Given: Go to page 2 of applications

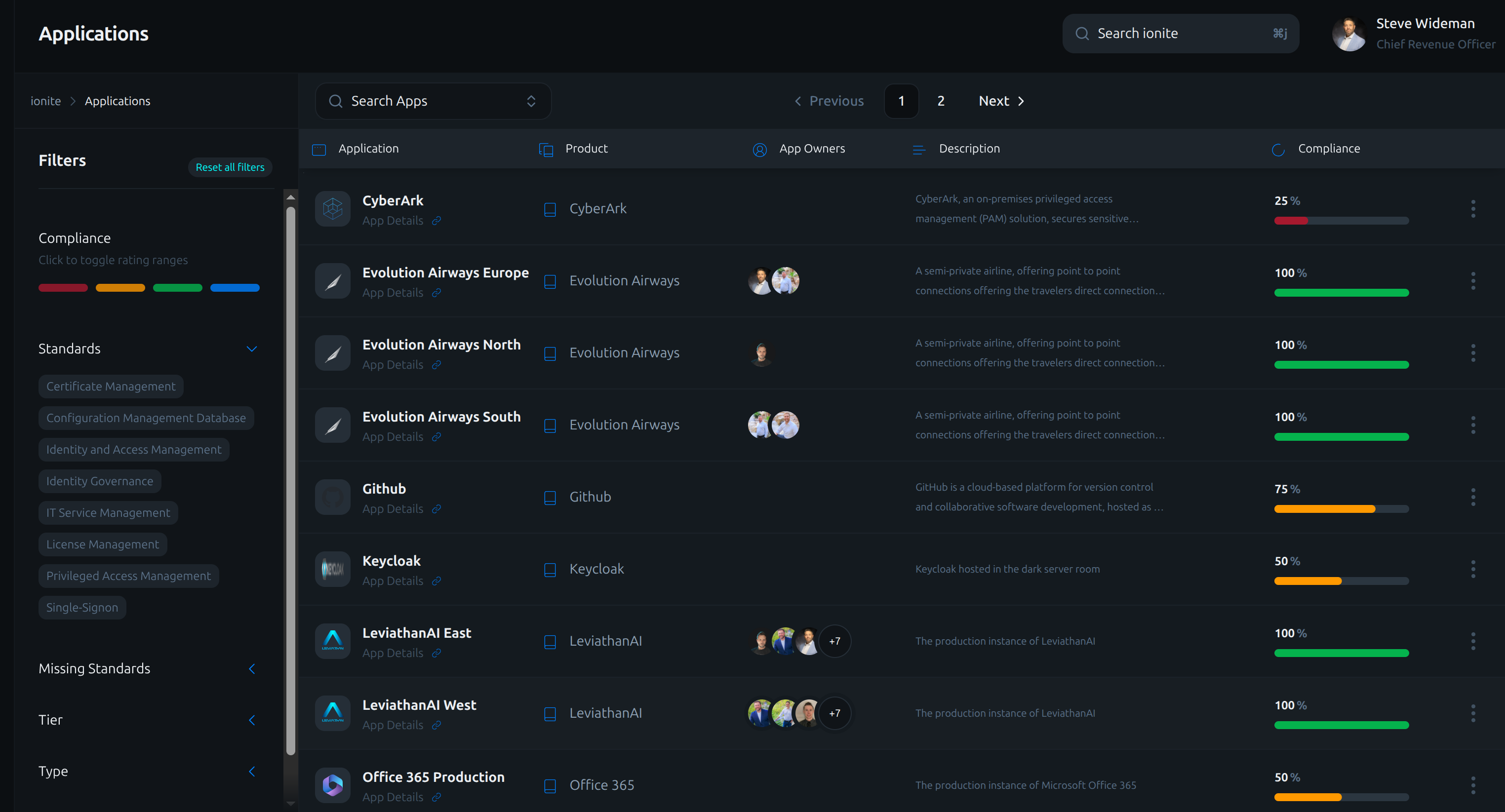Looking at the screenshot, I should [x=941, y=101].
